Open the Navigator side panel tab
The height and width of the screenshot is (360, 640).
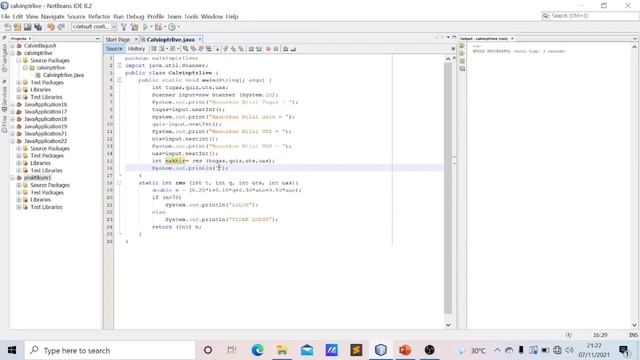(4, 58)
